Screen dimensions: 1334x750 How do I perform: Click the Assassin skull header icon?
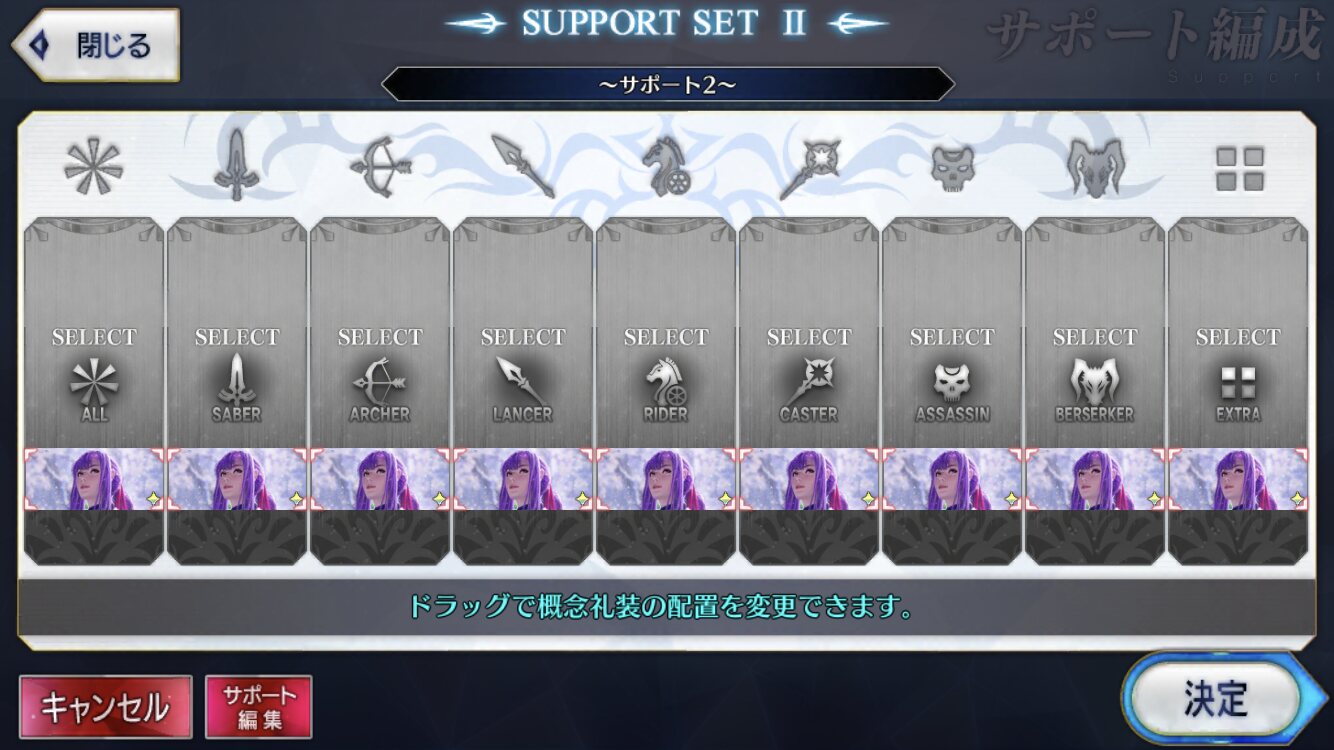point(952,167)
